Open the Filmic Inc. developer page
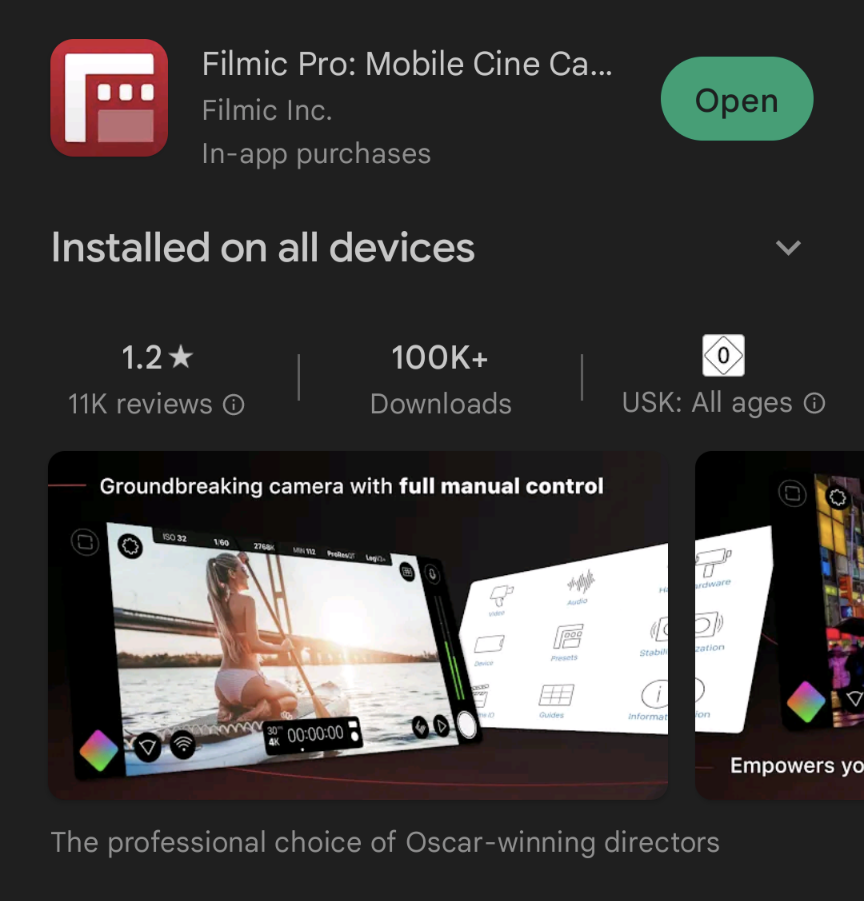The width and height of the screenshot is (864, 901). 267,110
